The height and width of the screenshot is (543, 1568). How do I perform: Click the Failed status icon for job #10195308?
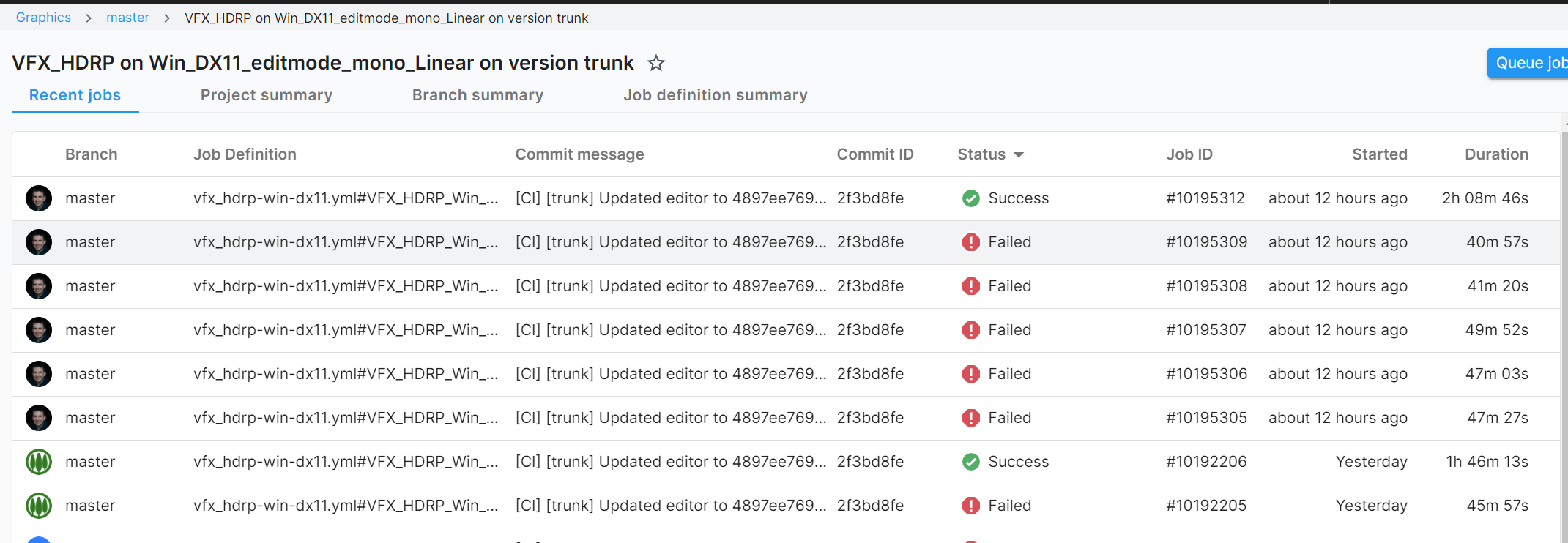tap(971, 286)
